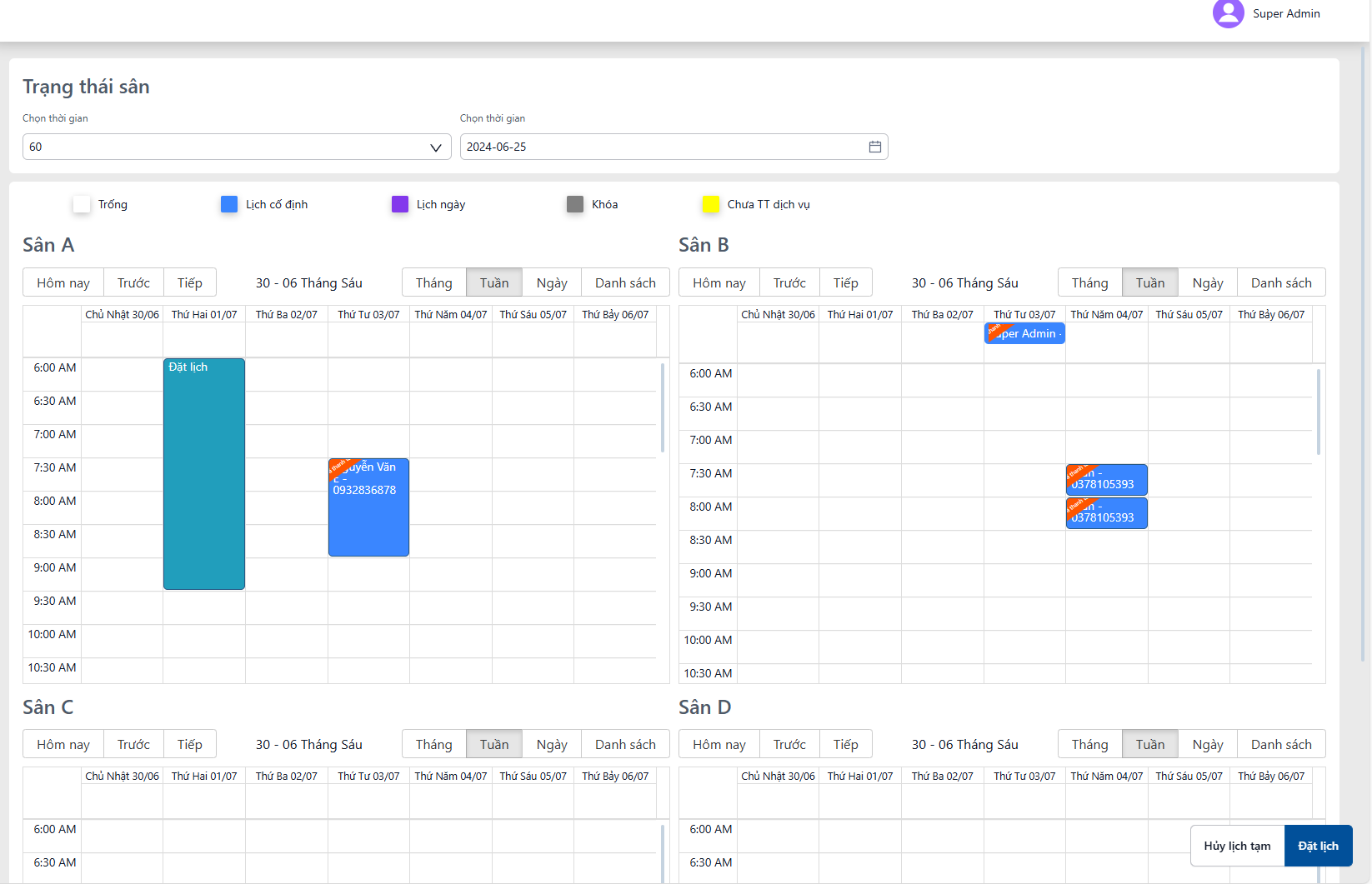This screenshot has height=884, width=1372.
Task: Click the Chưa TT dịch vụ yellow swatch
Action: tap(711, 204)
